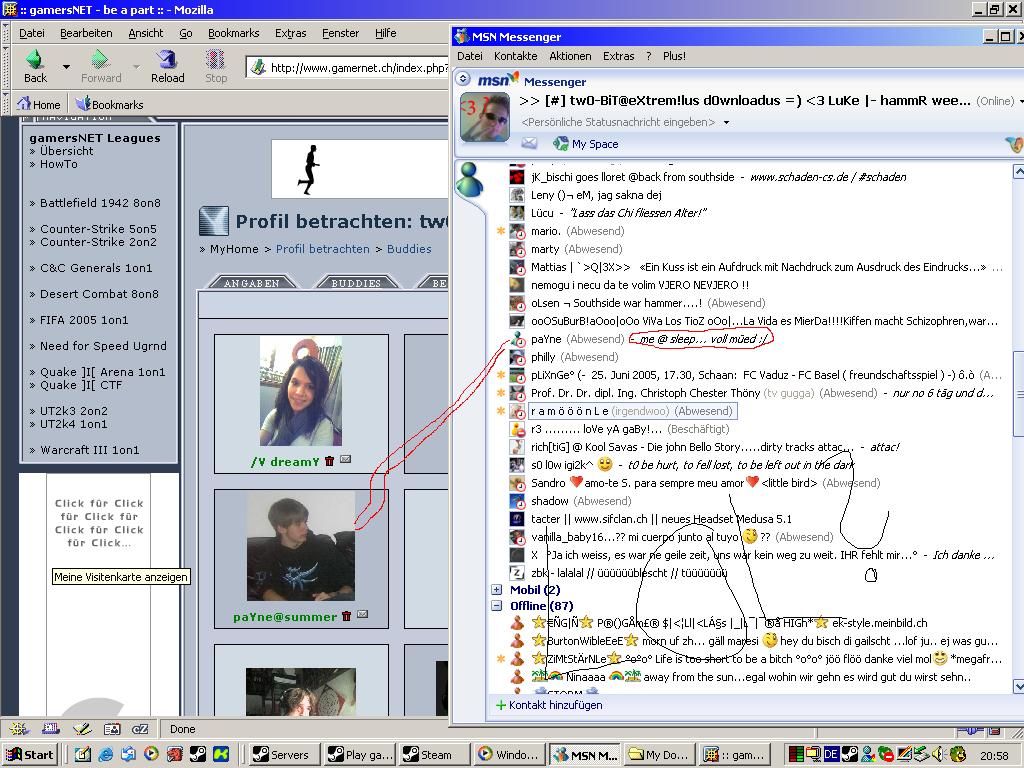Open the Forward button history dropdown arrow
This screenshot has width=1024, height=768.
click(x=136, y=67)
